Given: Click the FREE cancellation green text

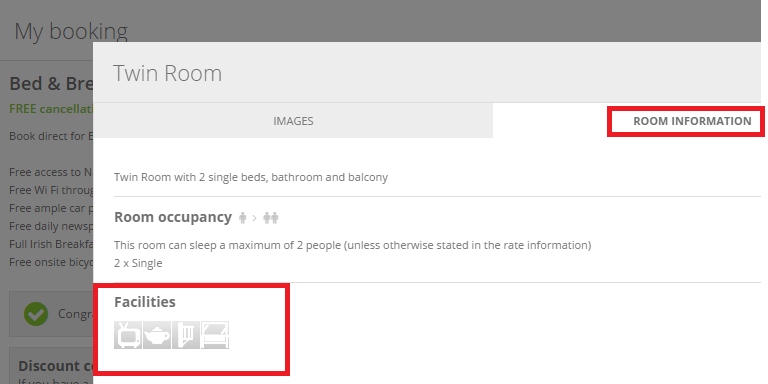Looking at the screenshot, I should coord(51,109).
